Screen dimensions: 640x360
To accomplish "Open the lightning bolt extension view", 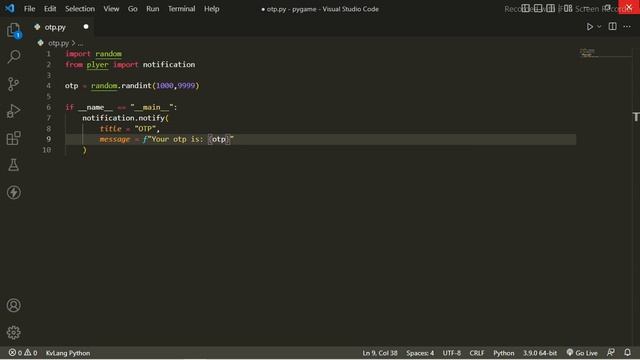I will pyautogui.click(x=13, y=192).
